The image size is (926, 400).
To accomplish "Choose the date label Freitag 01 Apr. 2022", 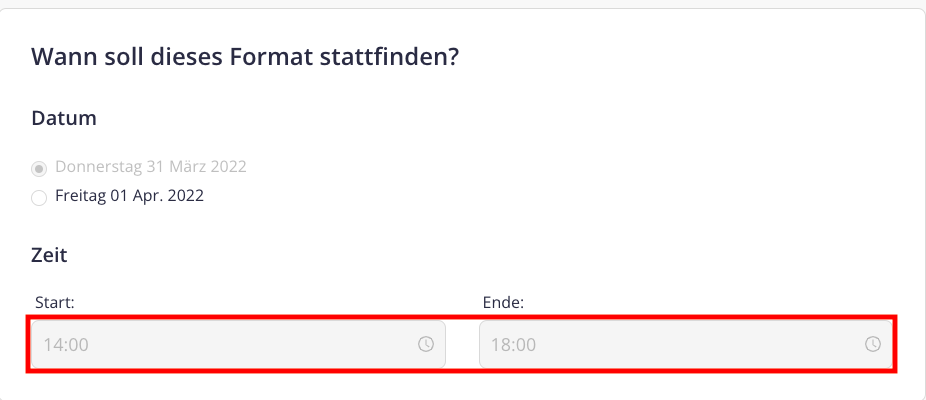I will pyautogui.click(x=129, y=196).
